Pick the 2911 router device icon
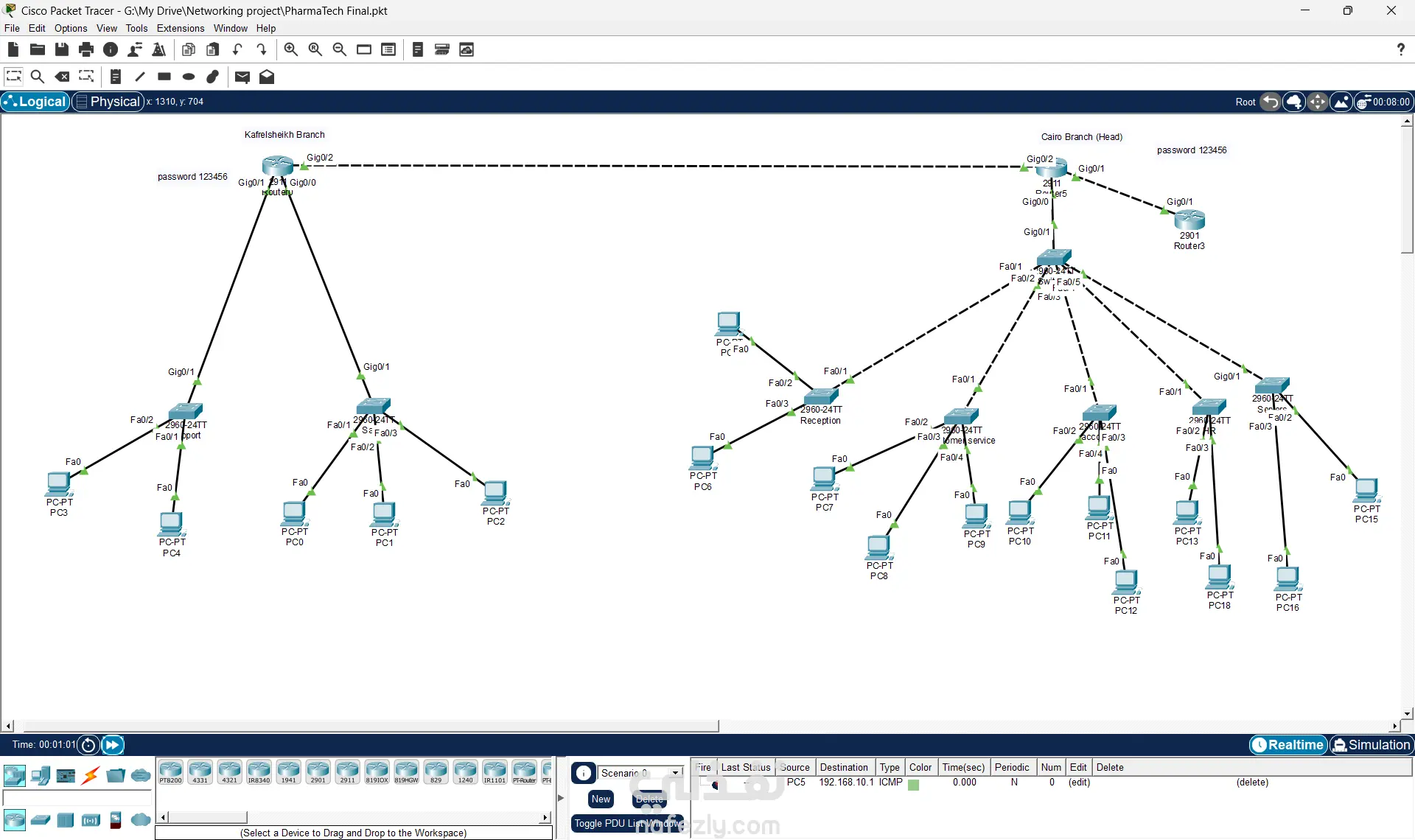The image size is (1415, 840). click(347, 772)
